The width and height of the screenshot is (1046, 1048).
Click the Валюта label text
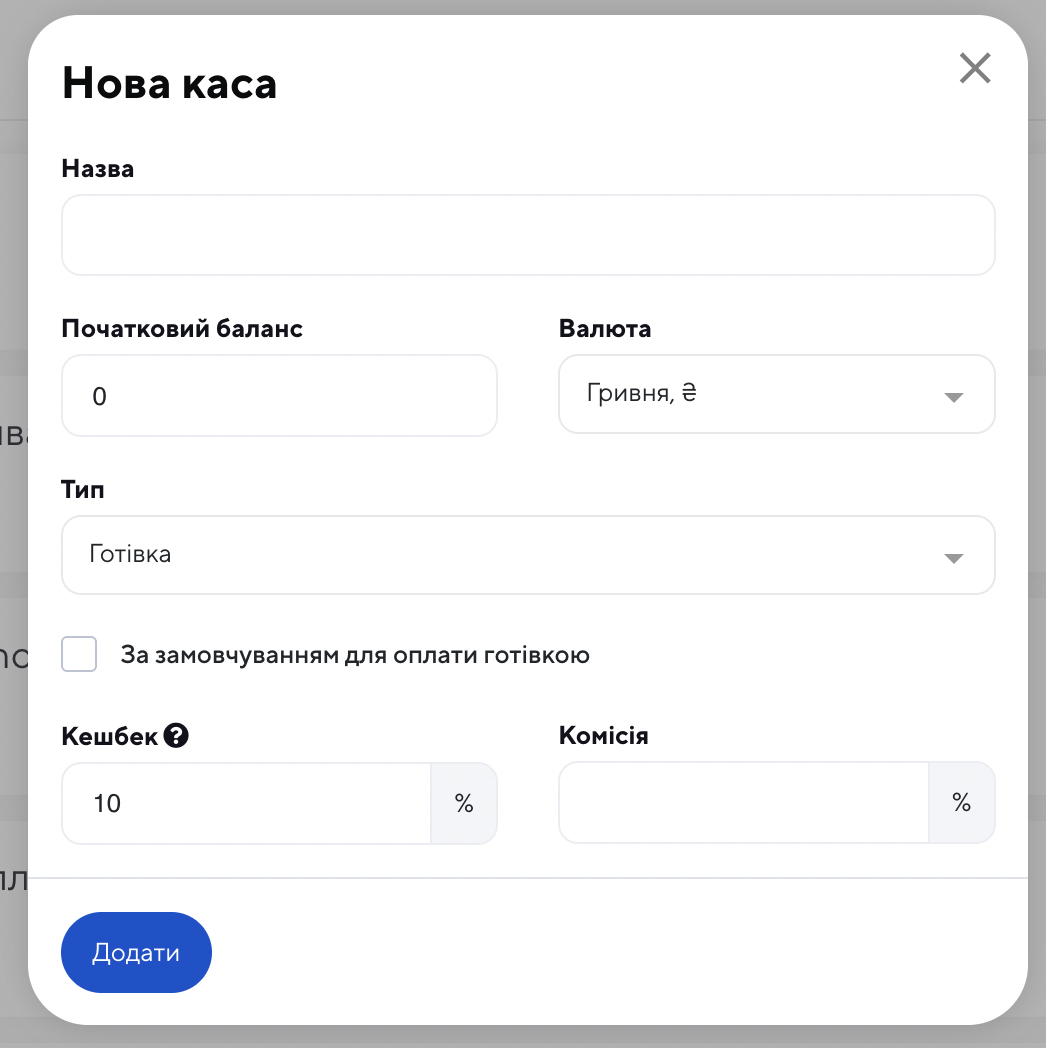coord(605,329)
